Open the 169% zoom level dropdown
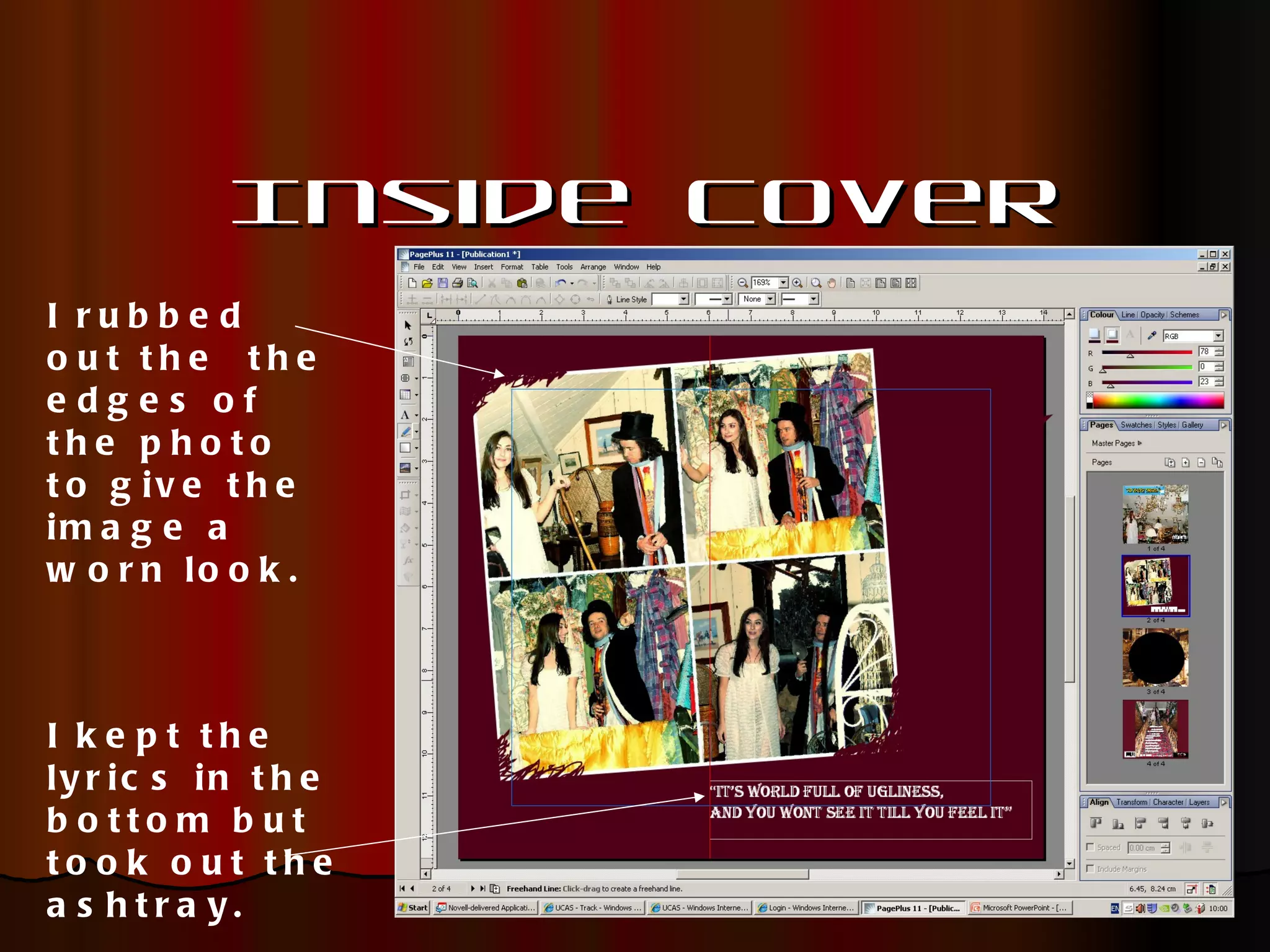Image resolution: width=1270 pixels, height=952 pixels. pyautogui.click(x=783, y=283)
